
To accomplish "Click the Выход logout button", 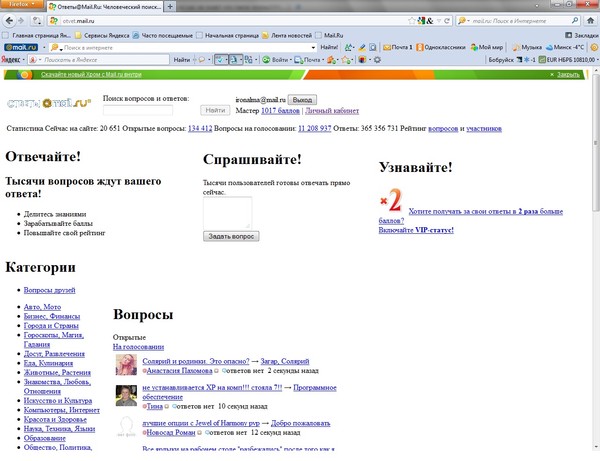I will (302, 100).
